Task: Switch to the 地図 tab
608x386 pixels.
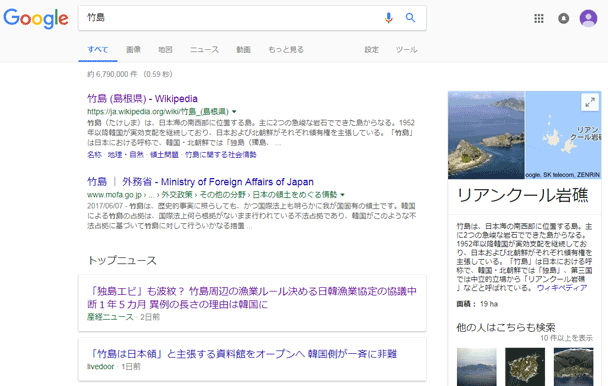Action: (x=165, y=50)
